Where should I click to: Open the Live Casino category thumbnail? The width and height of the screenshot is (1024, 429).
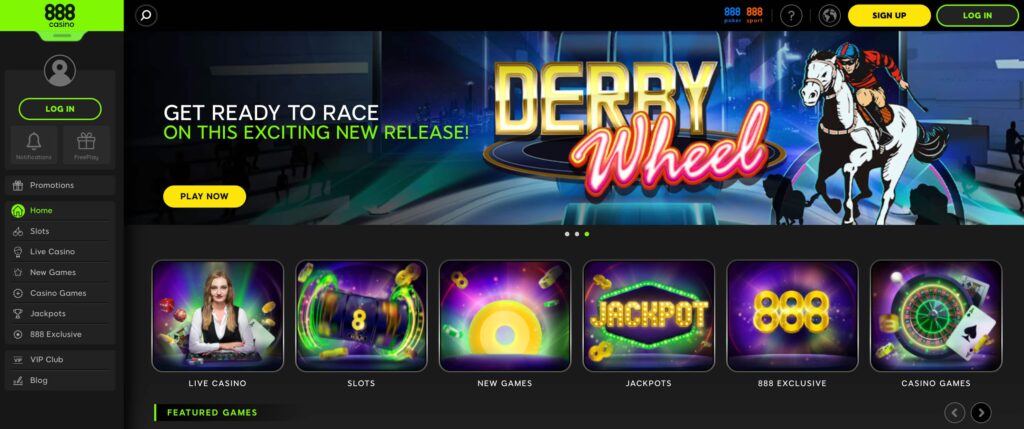coord(217,316)
